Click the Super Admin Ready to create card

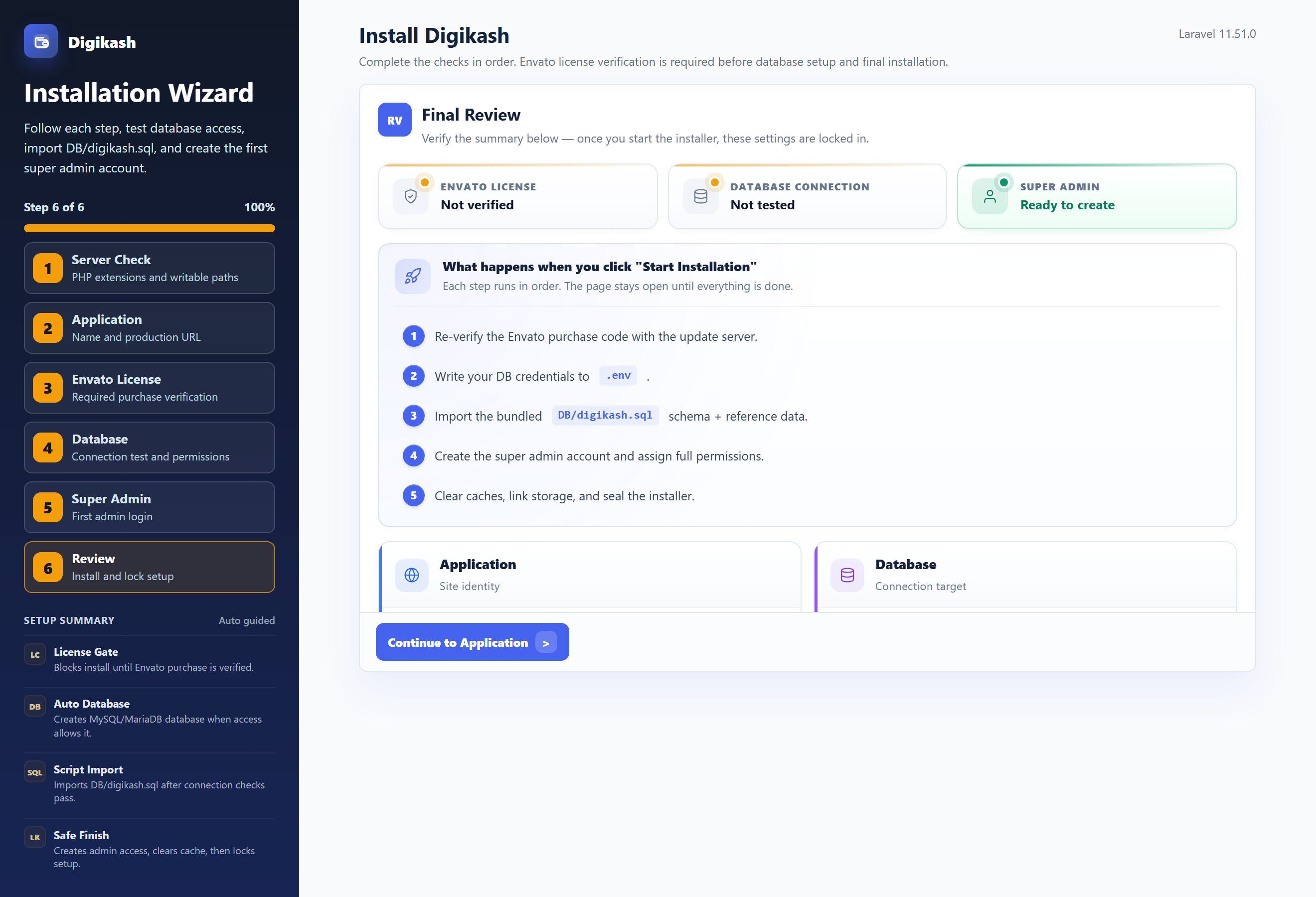coord(1097,196)
